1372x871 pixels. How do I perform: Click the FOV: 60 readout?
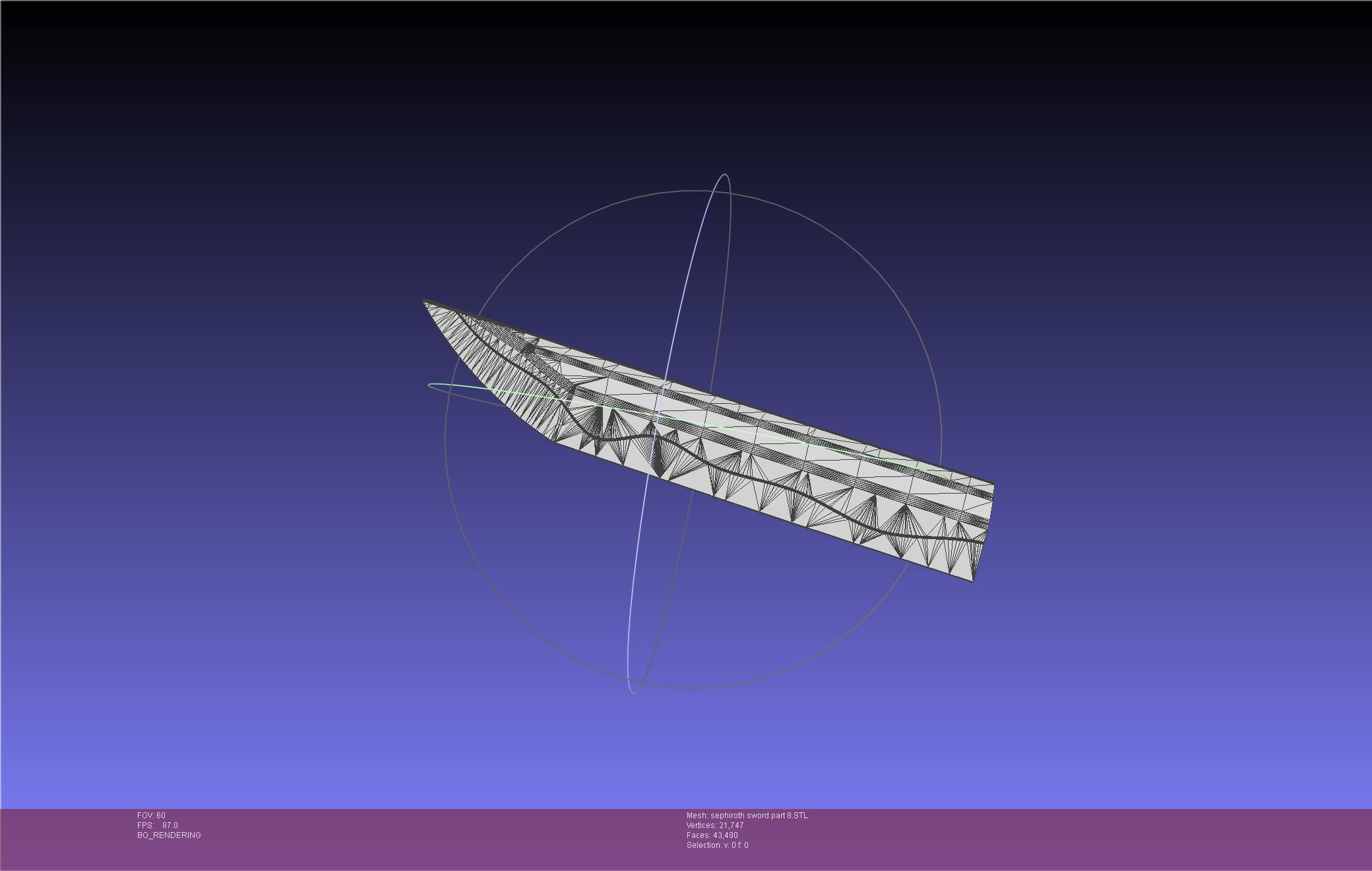[x=151, y=816]
